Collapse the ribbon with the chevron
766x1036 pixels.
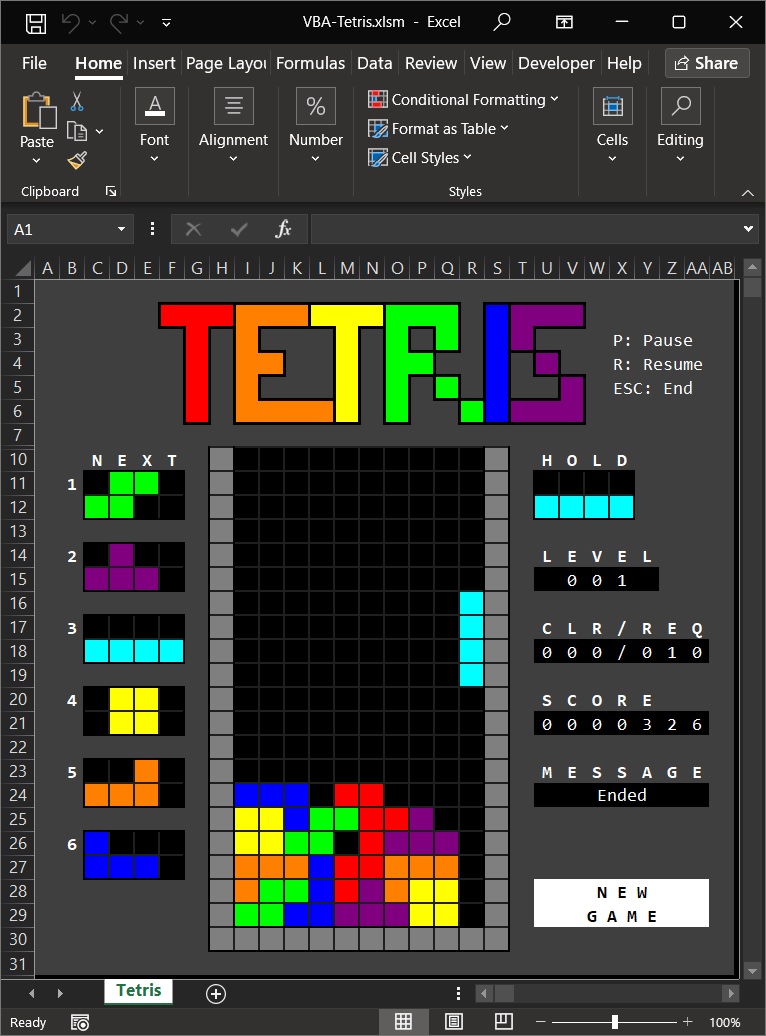pos(747,193)
